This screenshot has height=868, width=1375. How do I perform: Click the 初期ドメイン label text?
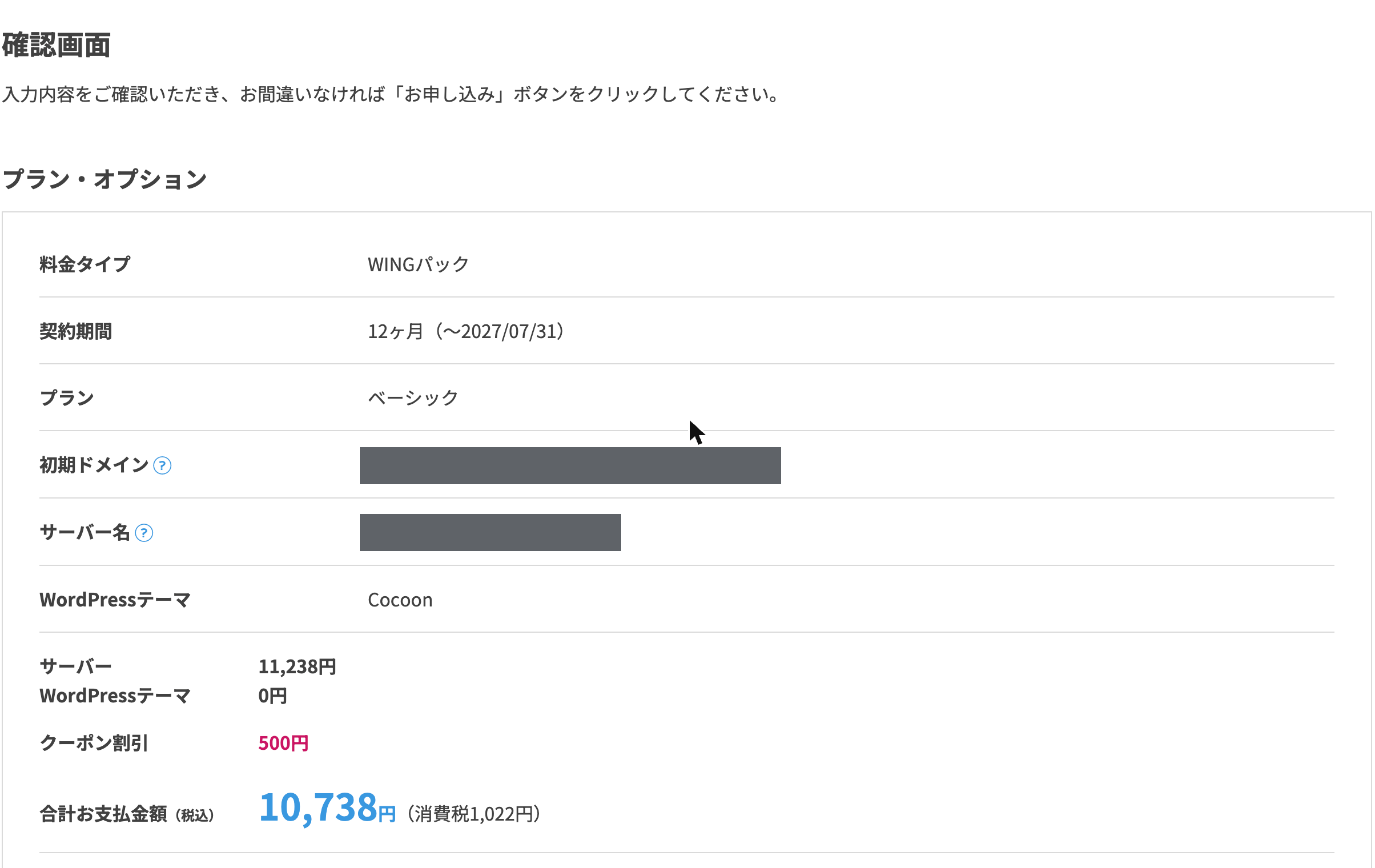pos(94,465)
